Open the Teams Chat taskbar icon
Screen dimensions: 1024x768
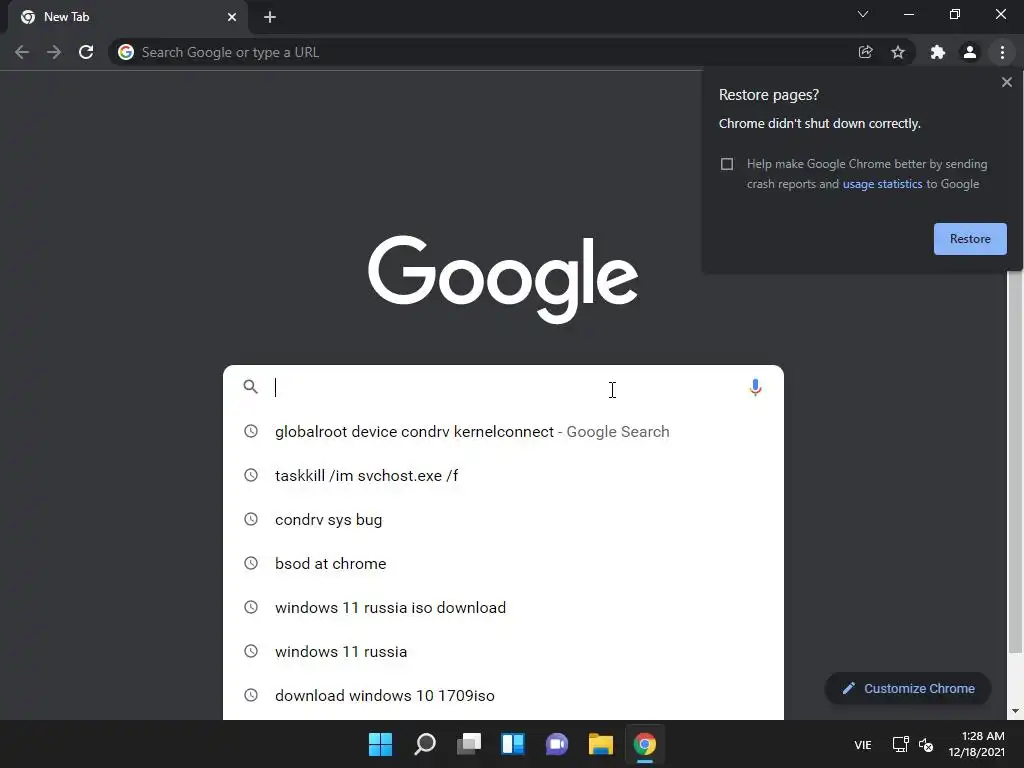556,744
